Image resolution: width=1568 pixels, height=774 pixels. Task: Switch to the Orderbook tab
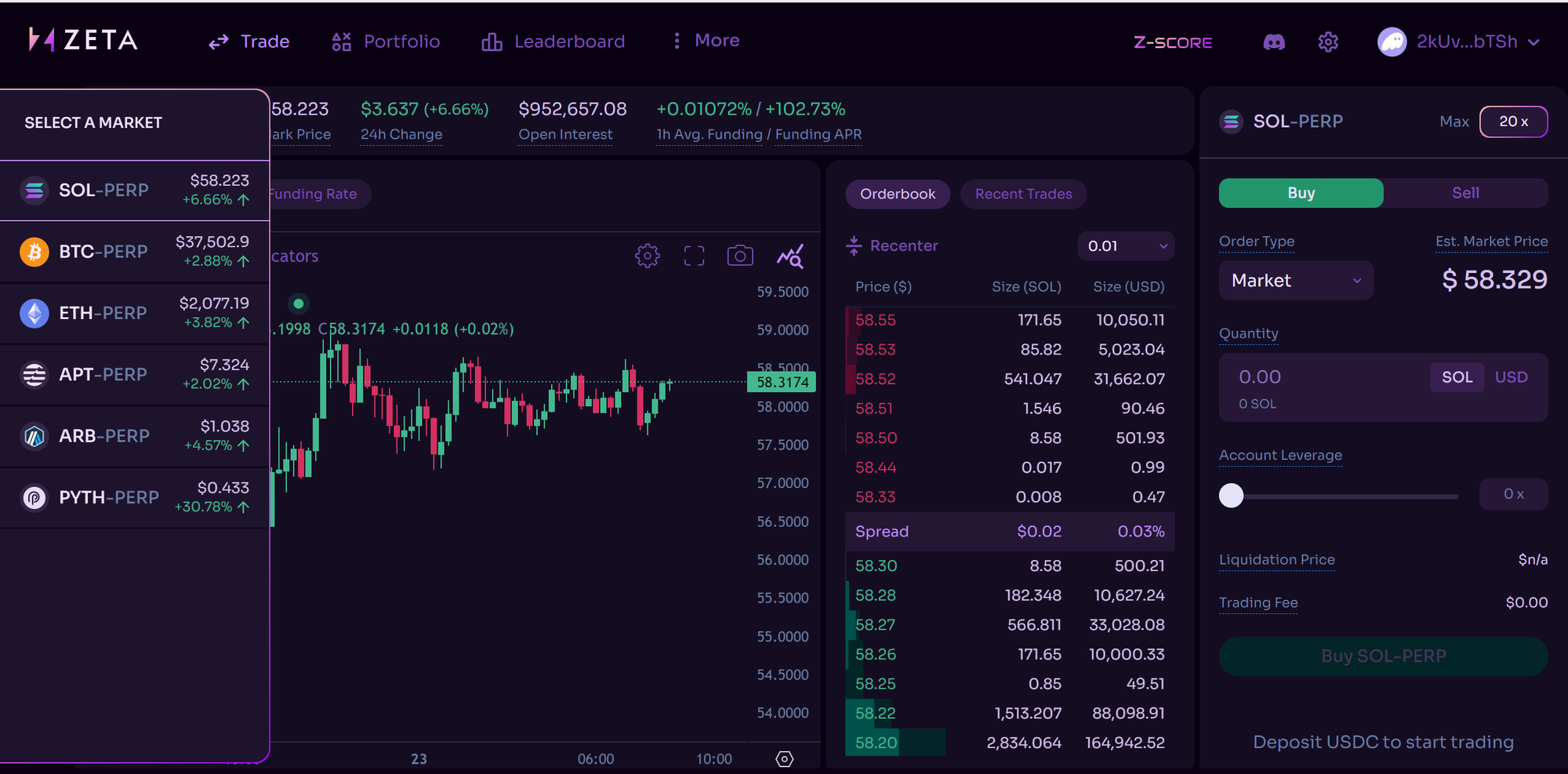[x=898, y=194]
